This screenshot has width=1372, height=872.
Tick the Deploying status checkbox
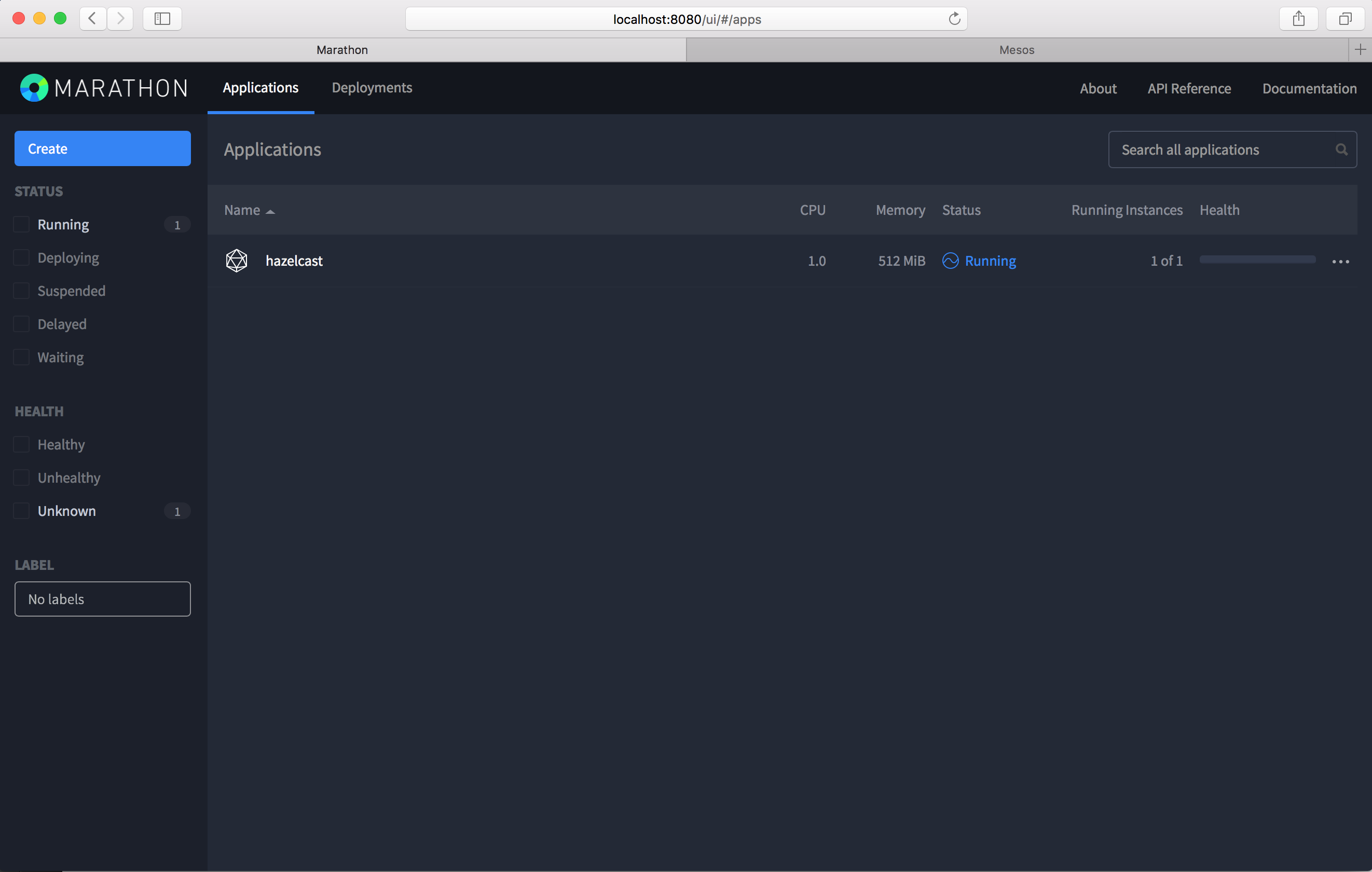[x=22, y=257]
